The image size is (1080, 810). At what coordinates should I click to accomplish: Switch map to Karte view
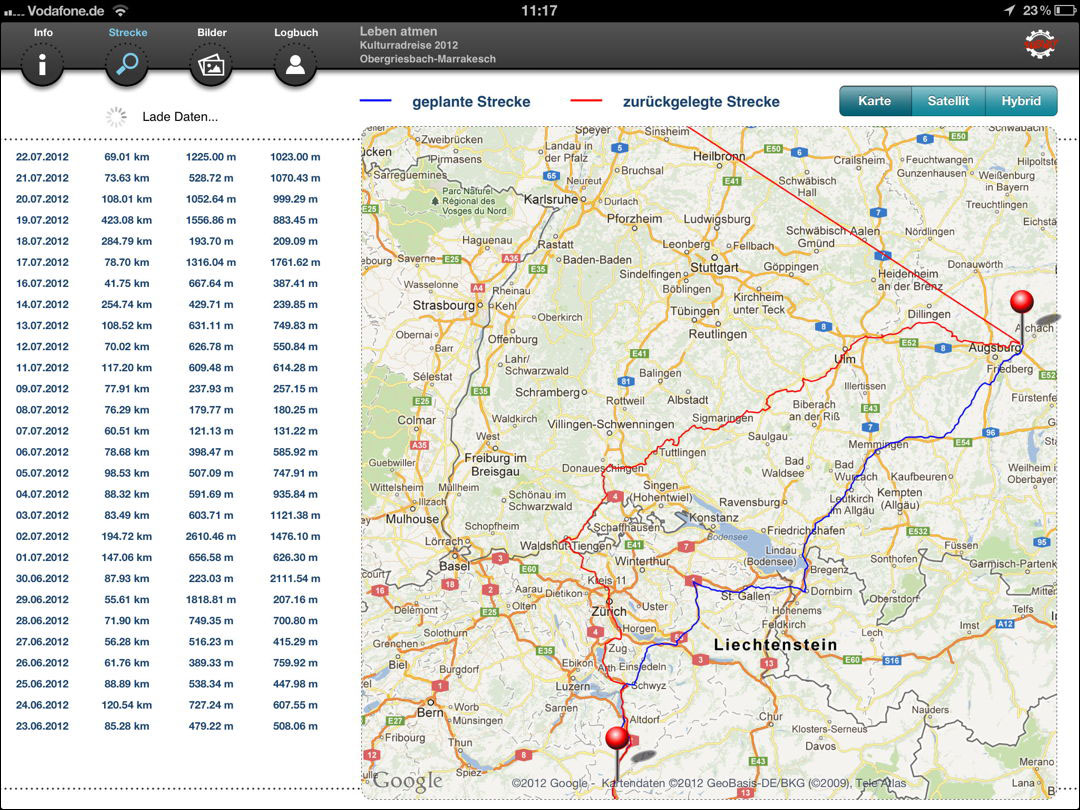(875, 101)
